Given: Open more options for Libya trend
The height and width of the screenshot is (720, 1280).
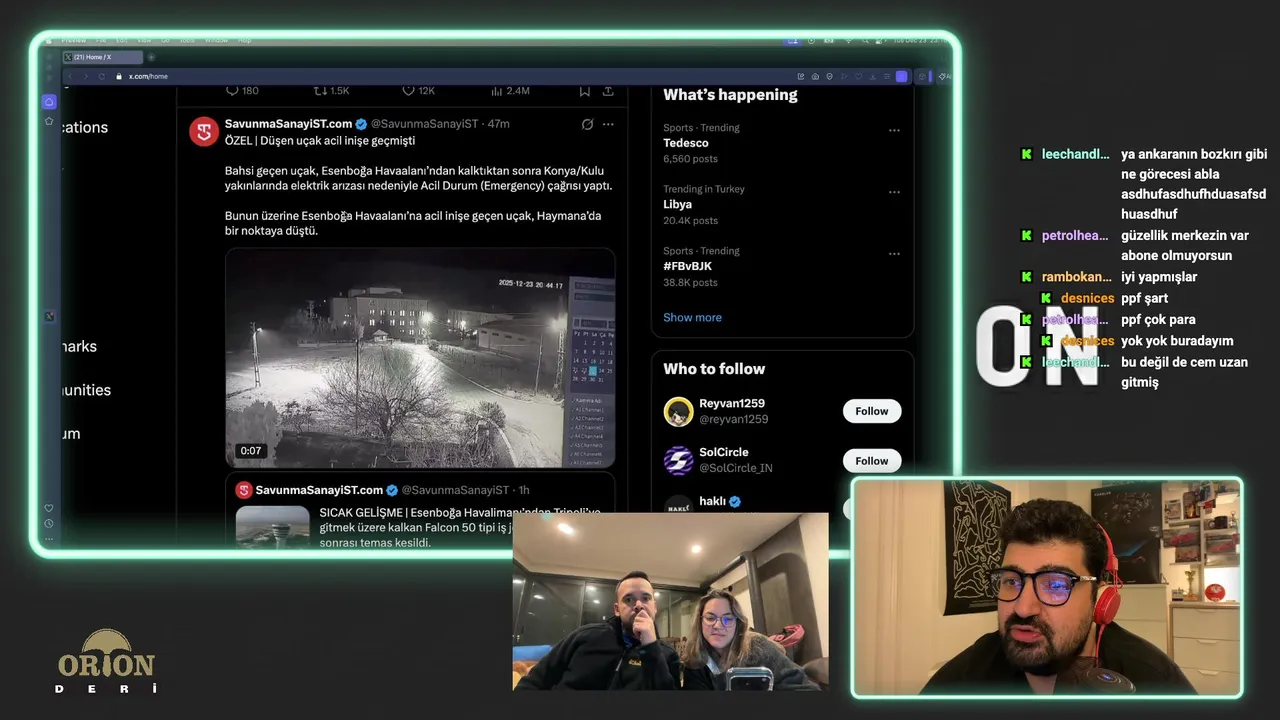Looking at the screenshot, I should click(894, 192).
